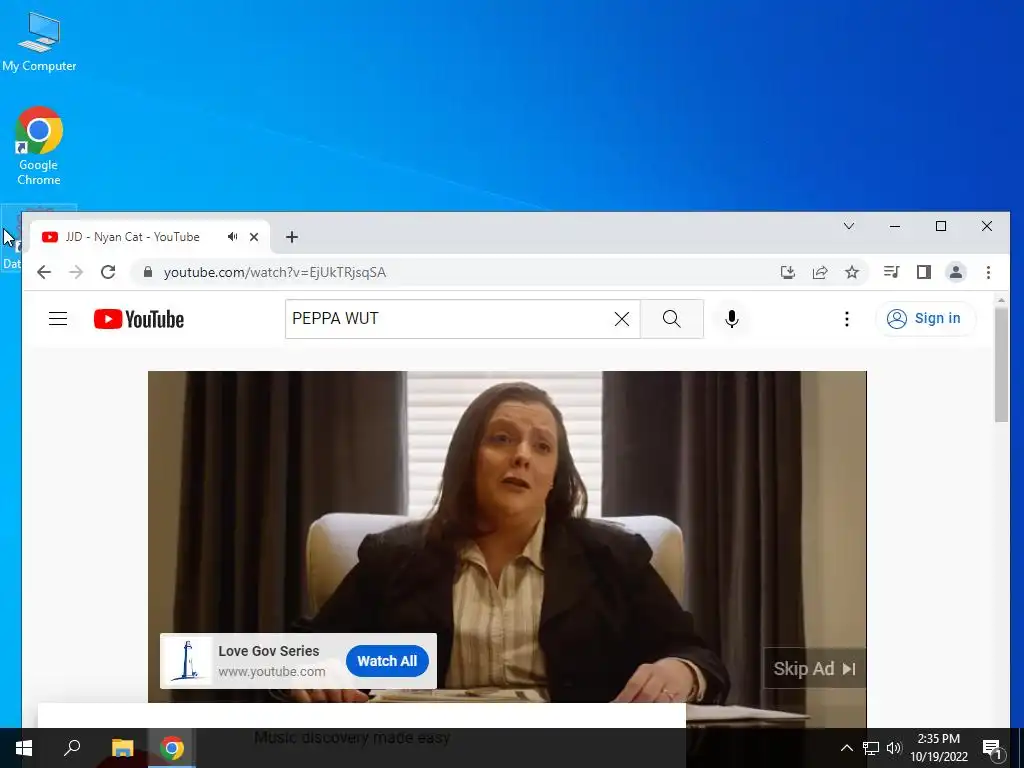
Task: Open File Explorer from the taskbar
Action: [122, 748]
